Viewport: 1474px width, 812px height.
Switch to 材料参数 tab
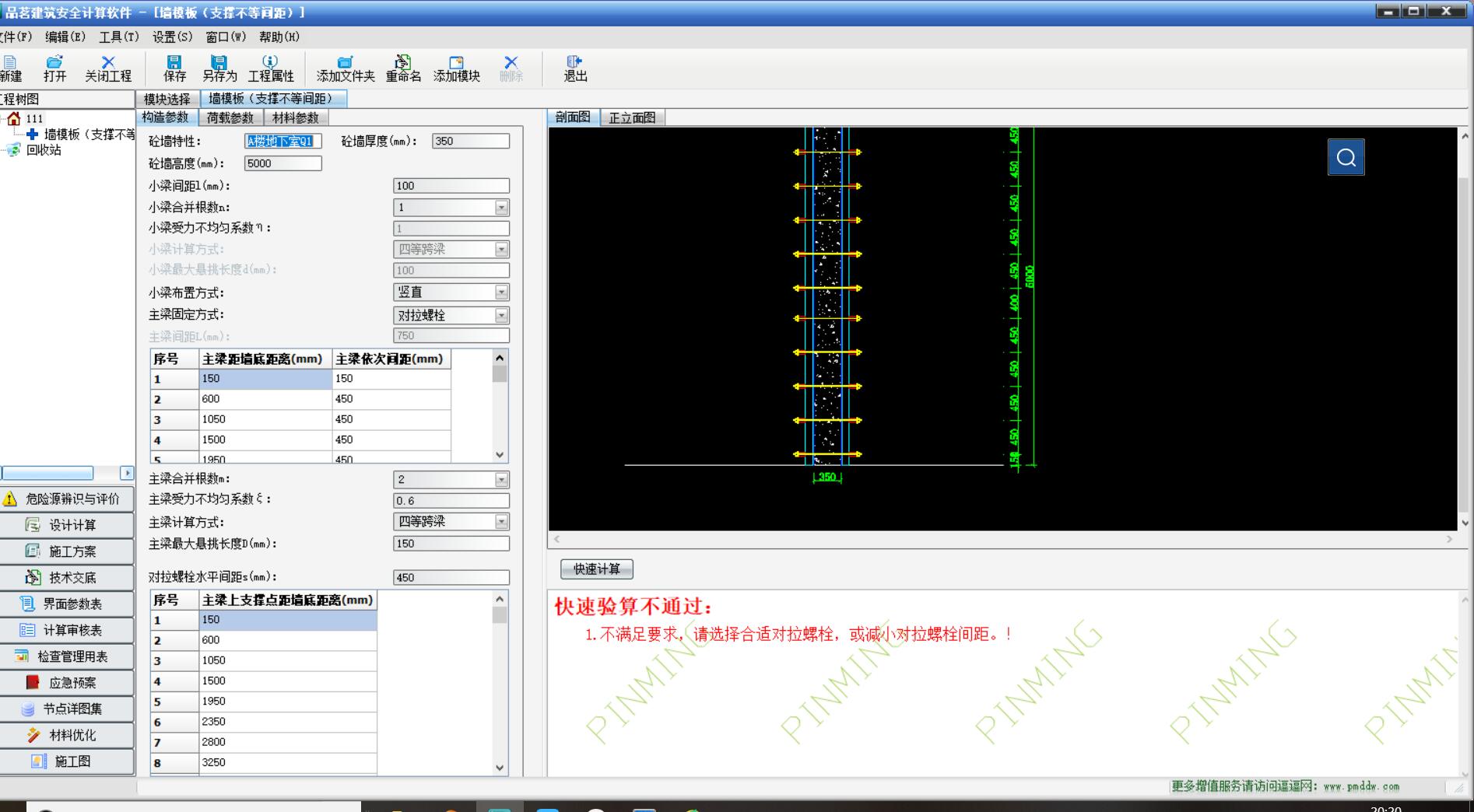pyautogui.click(x=296, y=117)
